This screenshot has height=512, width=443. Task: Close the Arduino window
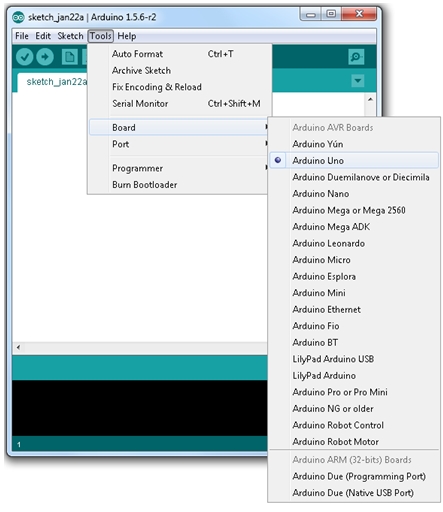pyautogui.click(x=359, y=14)
